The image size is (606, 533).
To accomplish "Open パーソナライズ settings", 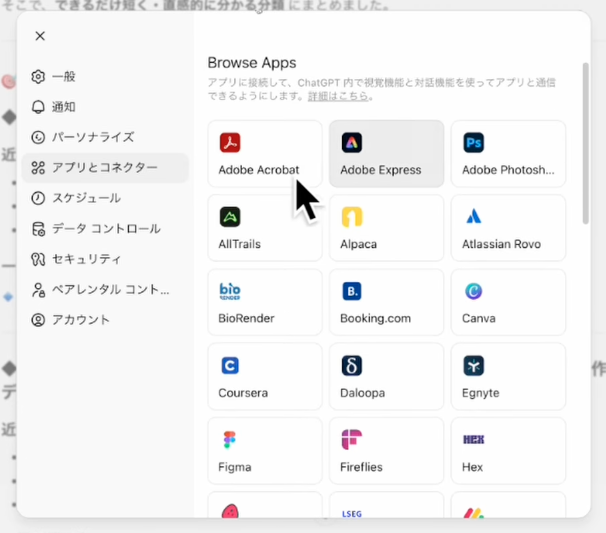I will (x=92, y=137).
